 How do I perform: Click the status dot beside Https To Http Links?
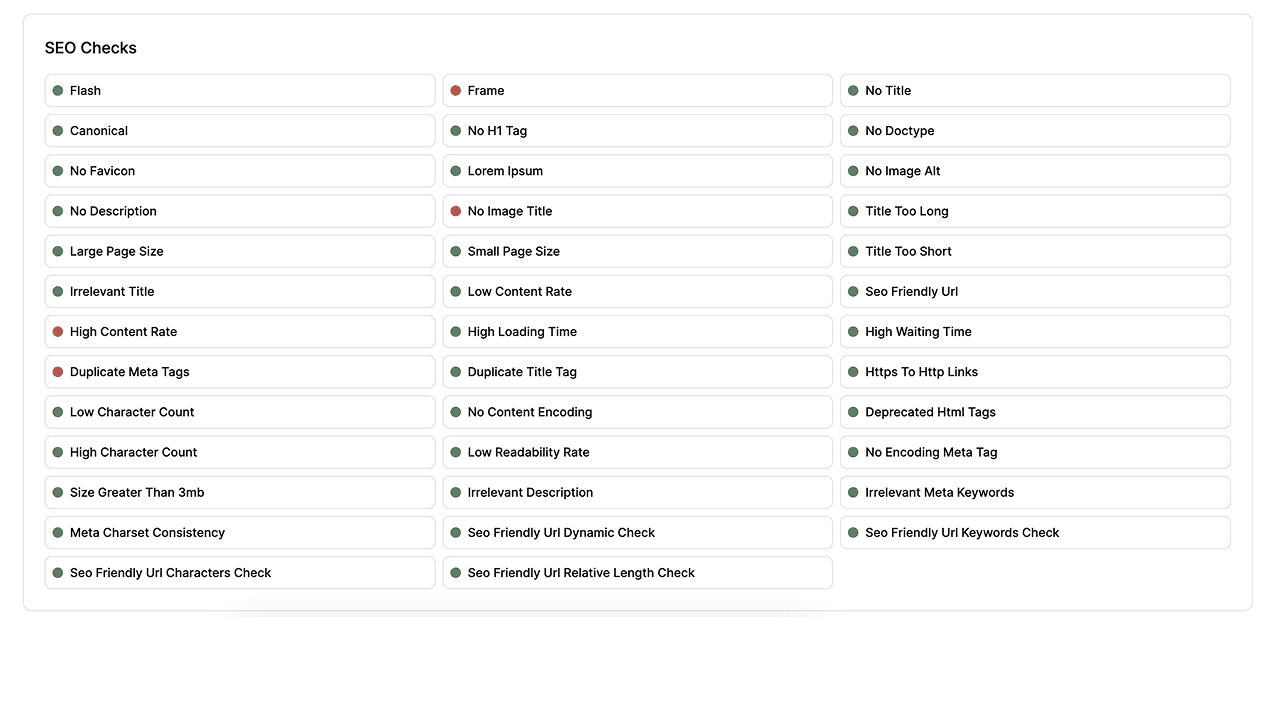point(854,371)
